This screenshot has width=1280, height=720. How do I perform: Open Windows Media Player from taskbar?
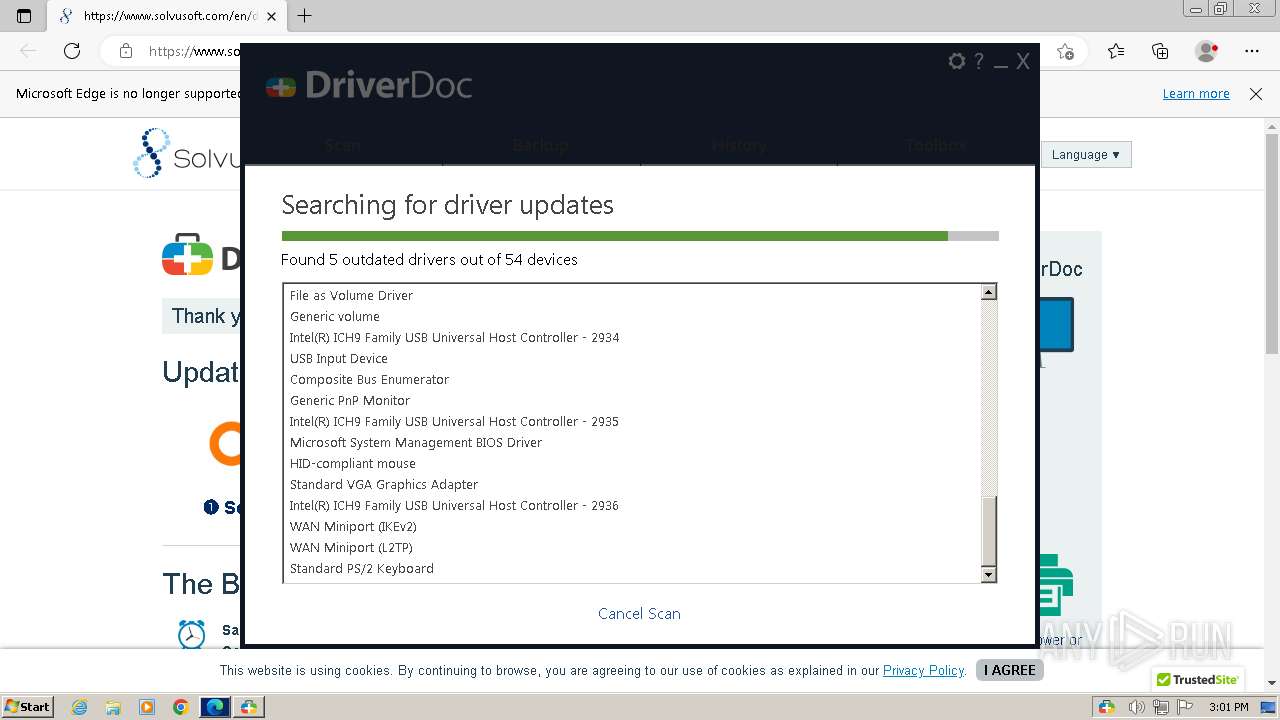point(147,707)
